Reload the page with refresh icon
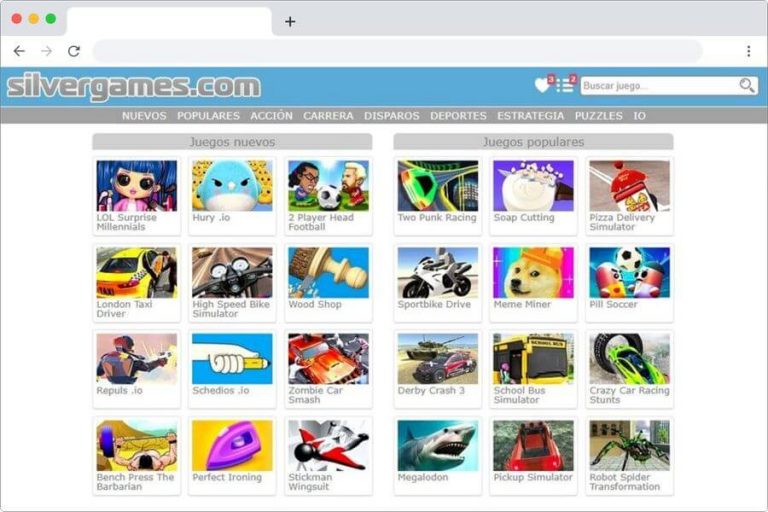 point(74,51)
